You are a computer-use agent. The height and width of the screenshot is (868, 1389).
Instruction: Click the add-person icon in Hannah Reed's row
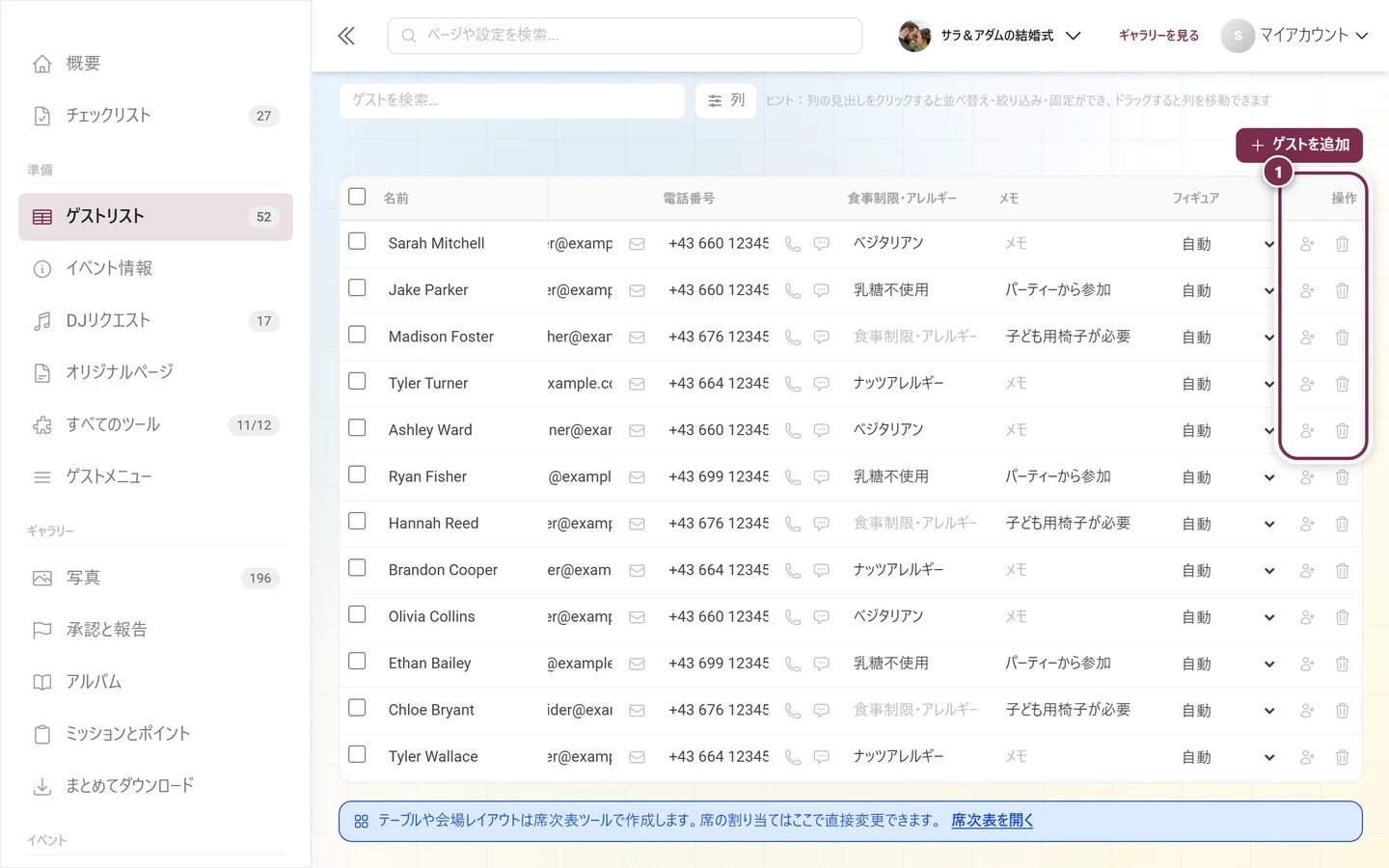(1307, 524)
